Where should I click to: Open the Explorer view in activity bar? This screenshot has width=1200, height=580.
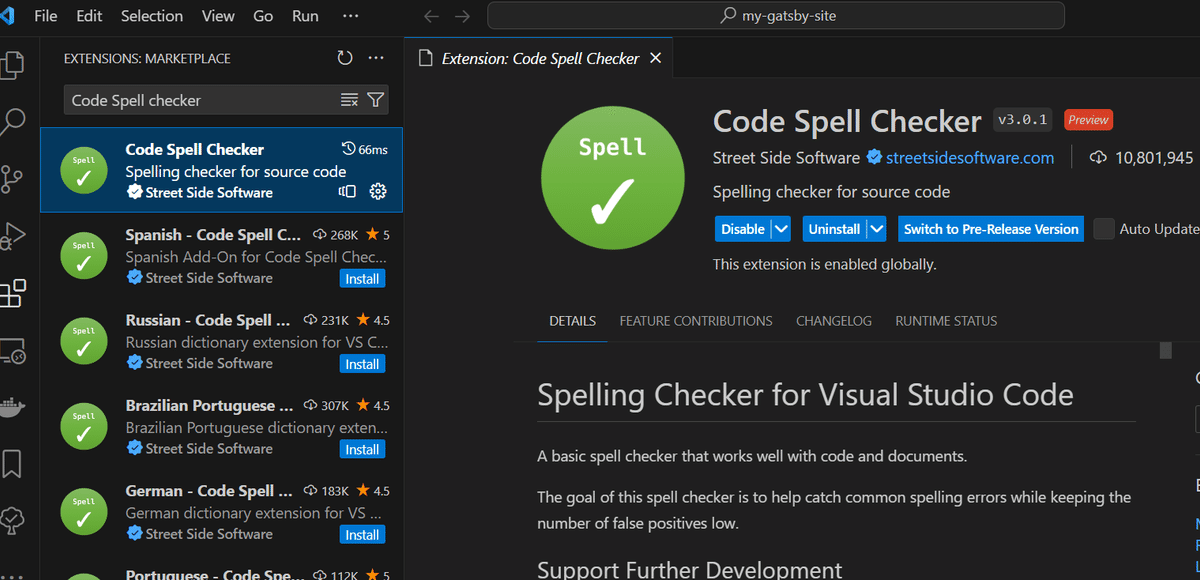coord(13,63)
